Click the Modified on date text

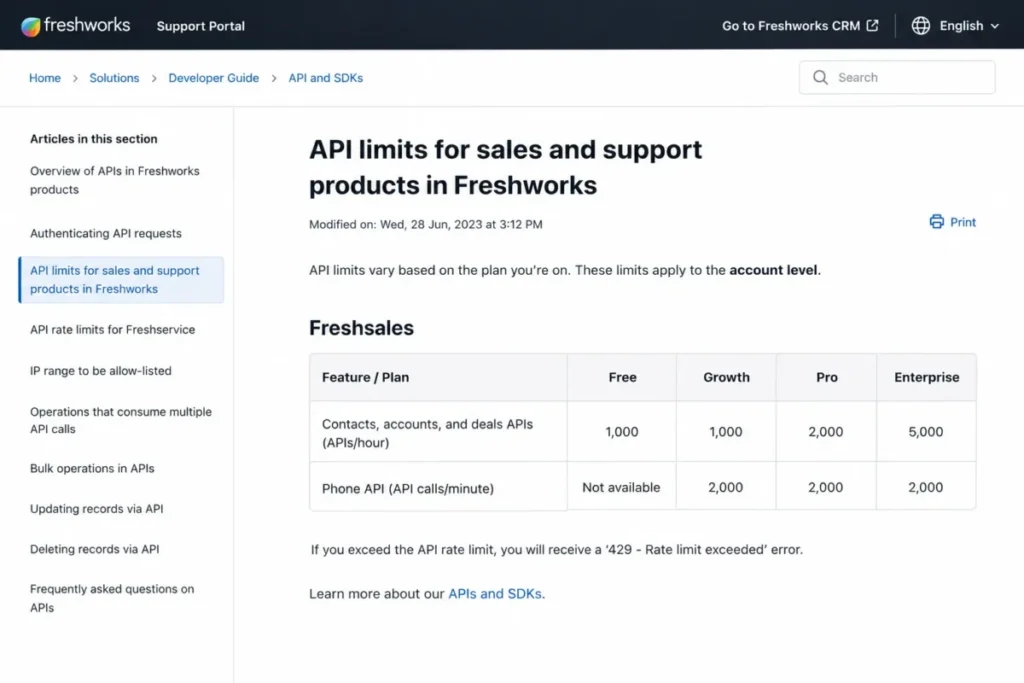coord(426,224)
